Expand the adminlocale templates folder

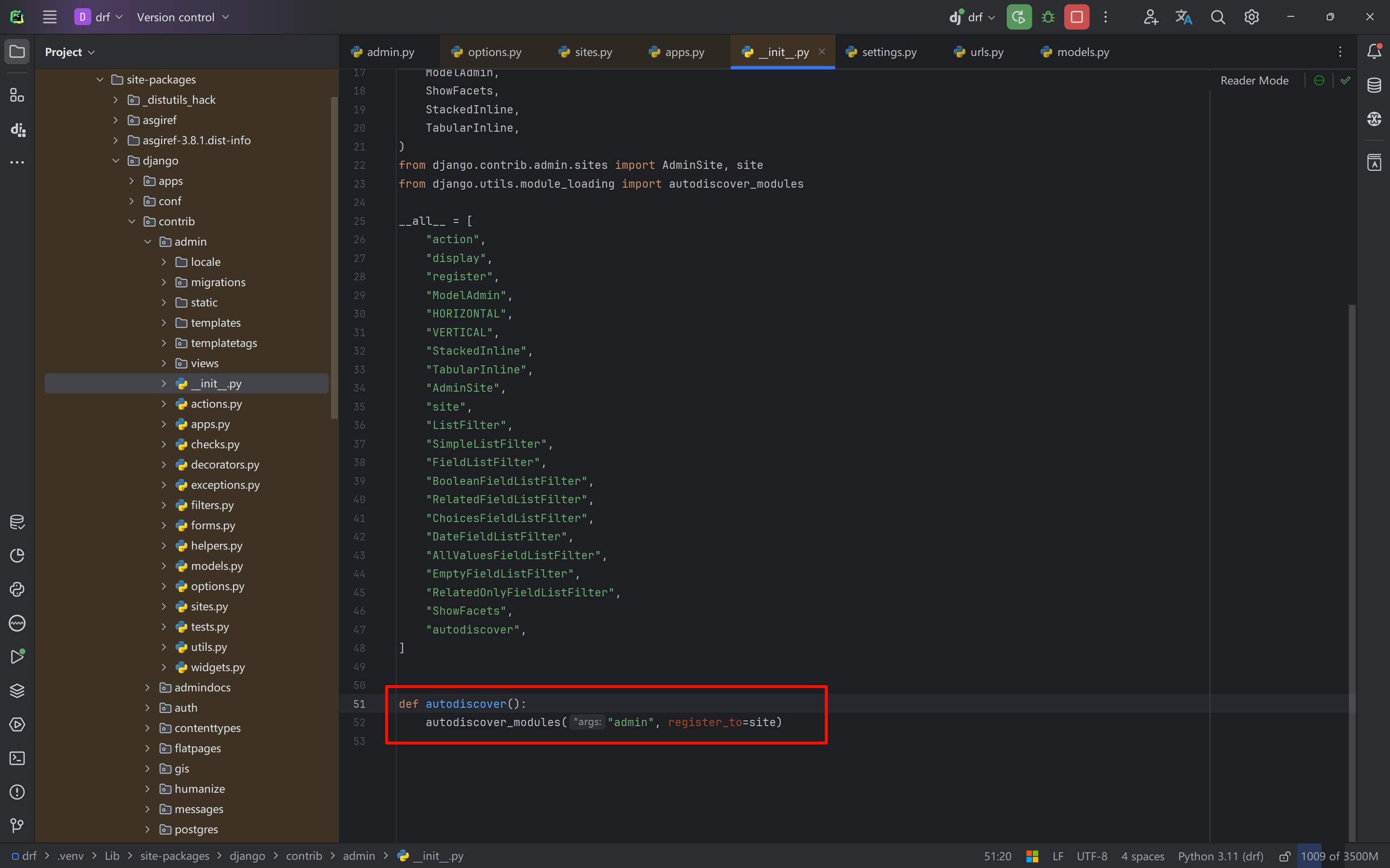164,323
